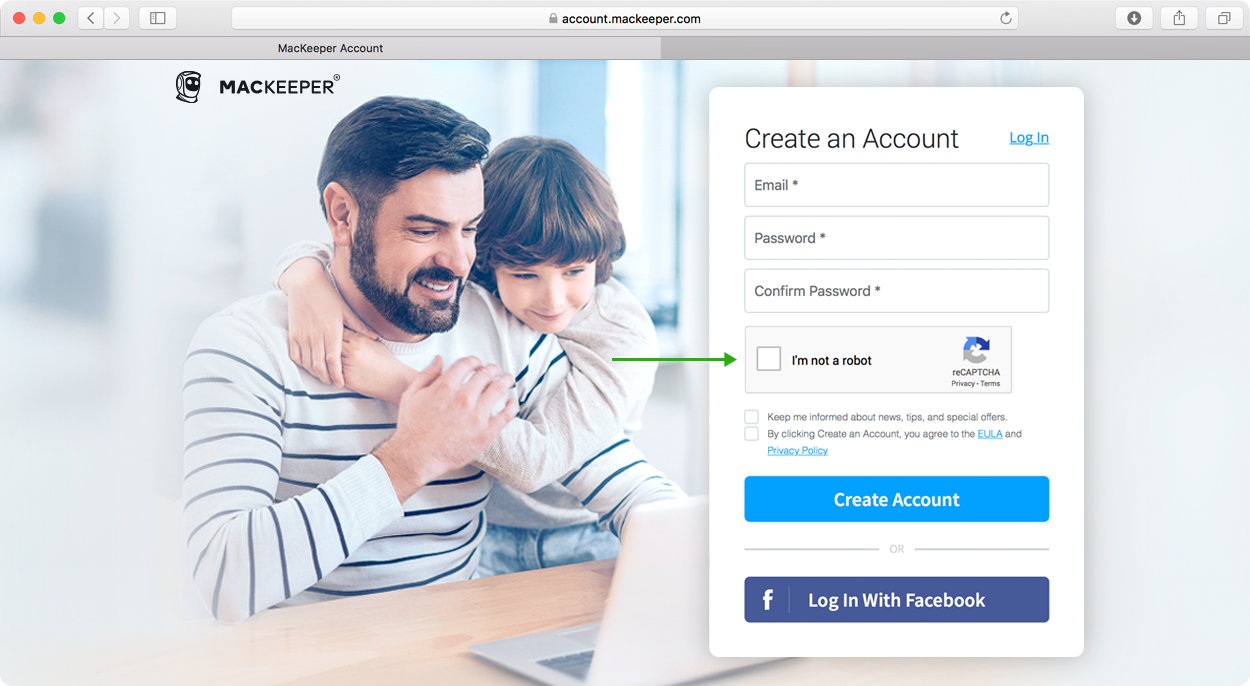Open the Privacy Policy link
The height and width of the screenshot is (686, 1250).
click(x=797, y=451)
